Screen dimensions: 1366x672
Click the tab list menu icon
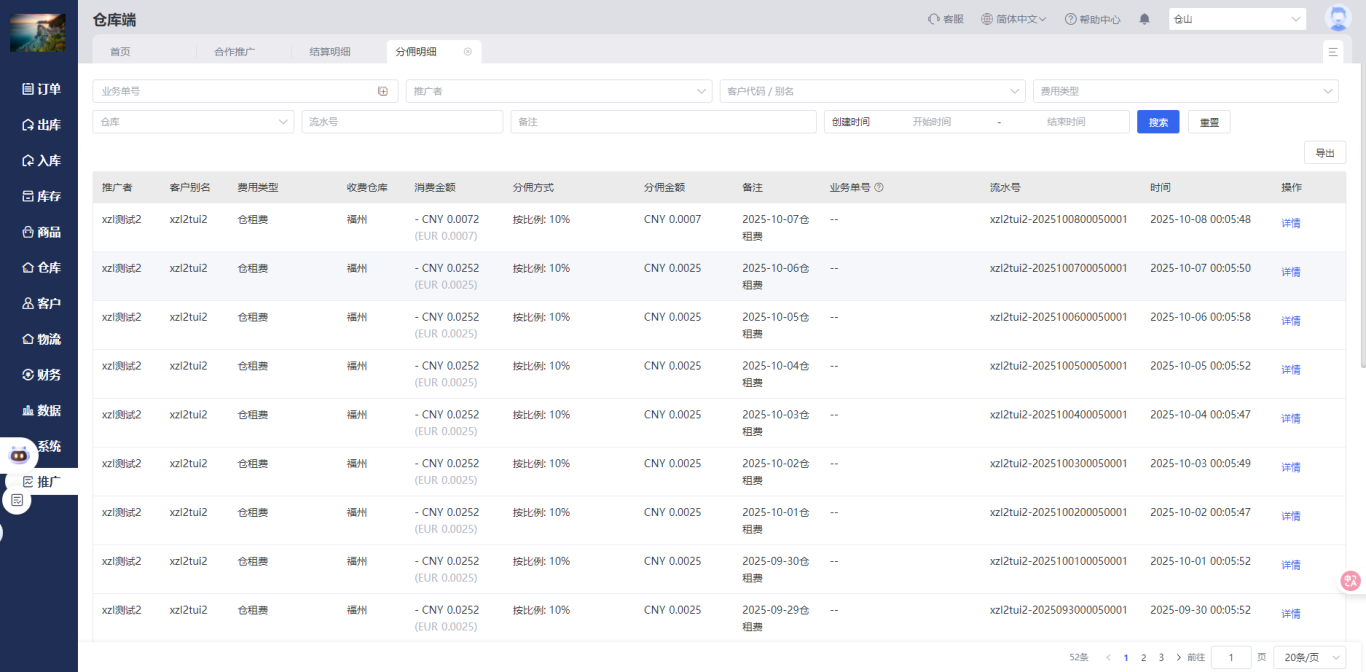[x=1333, y=52]
